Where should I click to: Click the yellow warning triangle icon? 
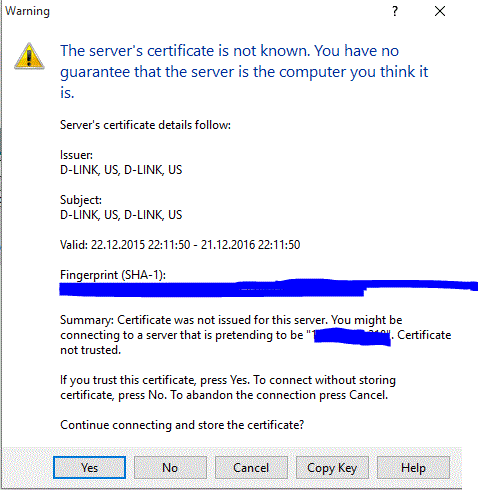[x=29, y=56]
